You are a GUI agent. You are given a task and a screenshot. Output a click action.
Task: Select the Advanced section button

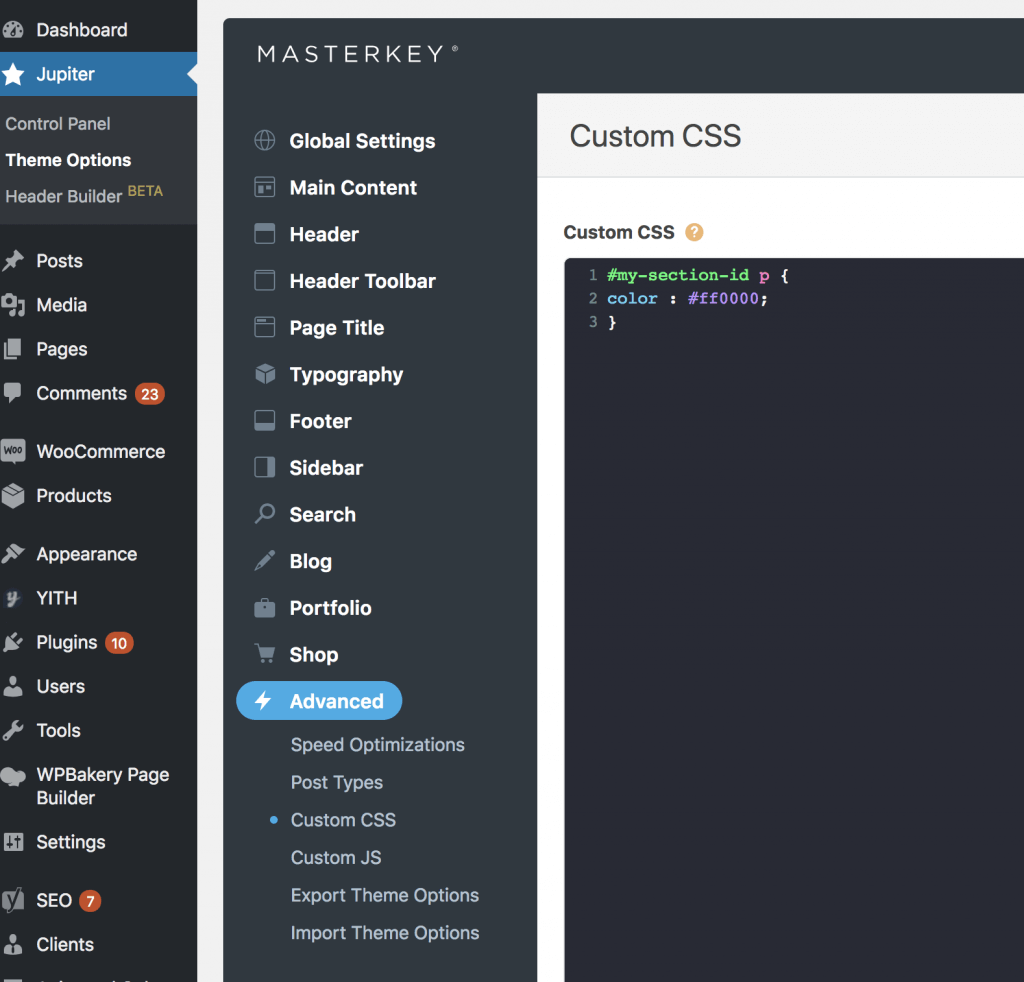click(x=319, y=701)
